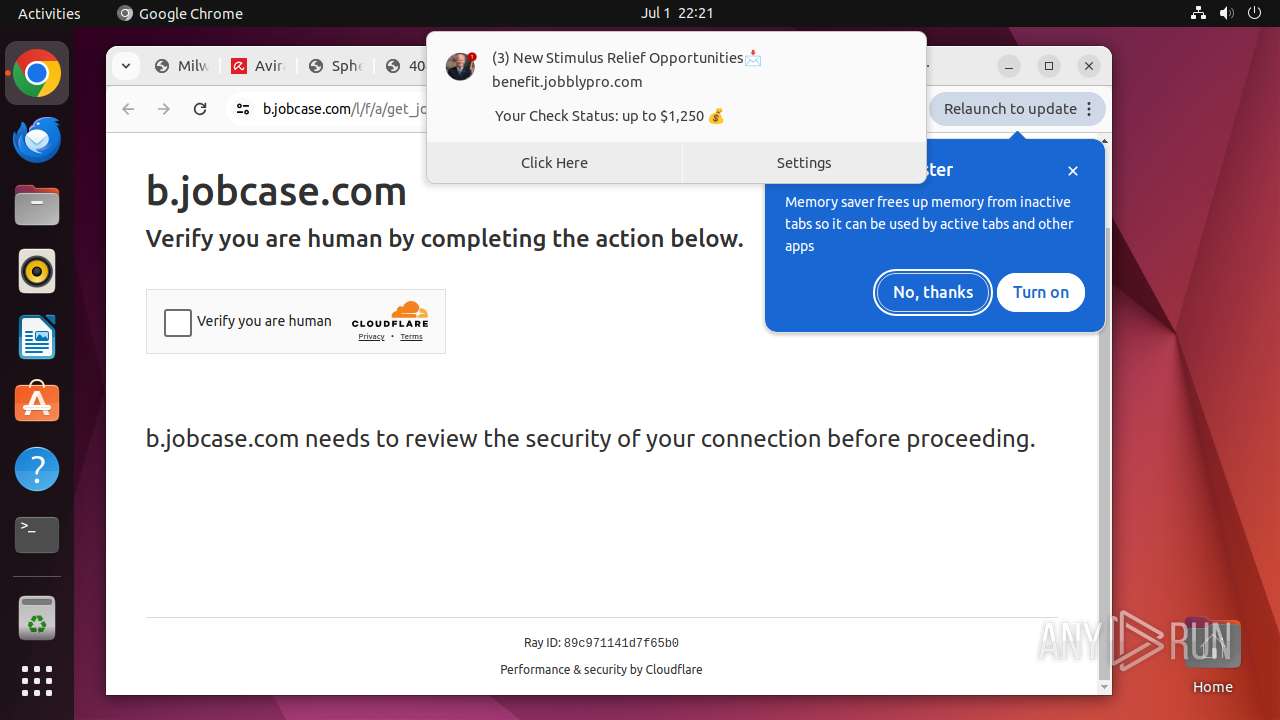Launch Thunderbird mail from the dock
Viewport: 1280px width, 720px height.
[37, 140]
